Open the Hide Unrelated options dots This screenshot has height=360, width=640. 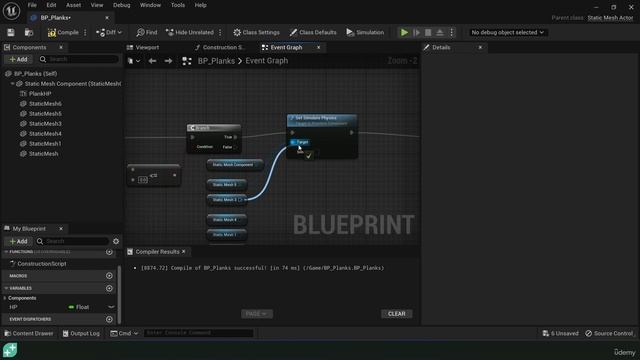pos(220,32)
